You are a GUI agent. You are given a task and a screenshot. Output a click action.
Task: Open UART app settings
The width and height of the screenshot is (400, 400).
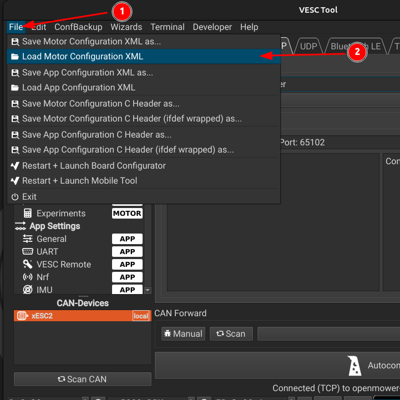pos(47,252)
